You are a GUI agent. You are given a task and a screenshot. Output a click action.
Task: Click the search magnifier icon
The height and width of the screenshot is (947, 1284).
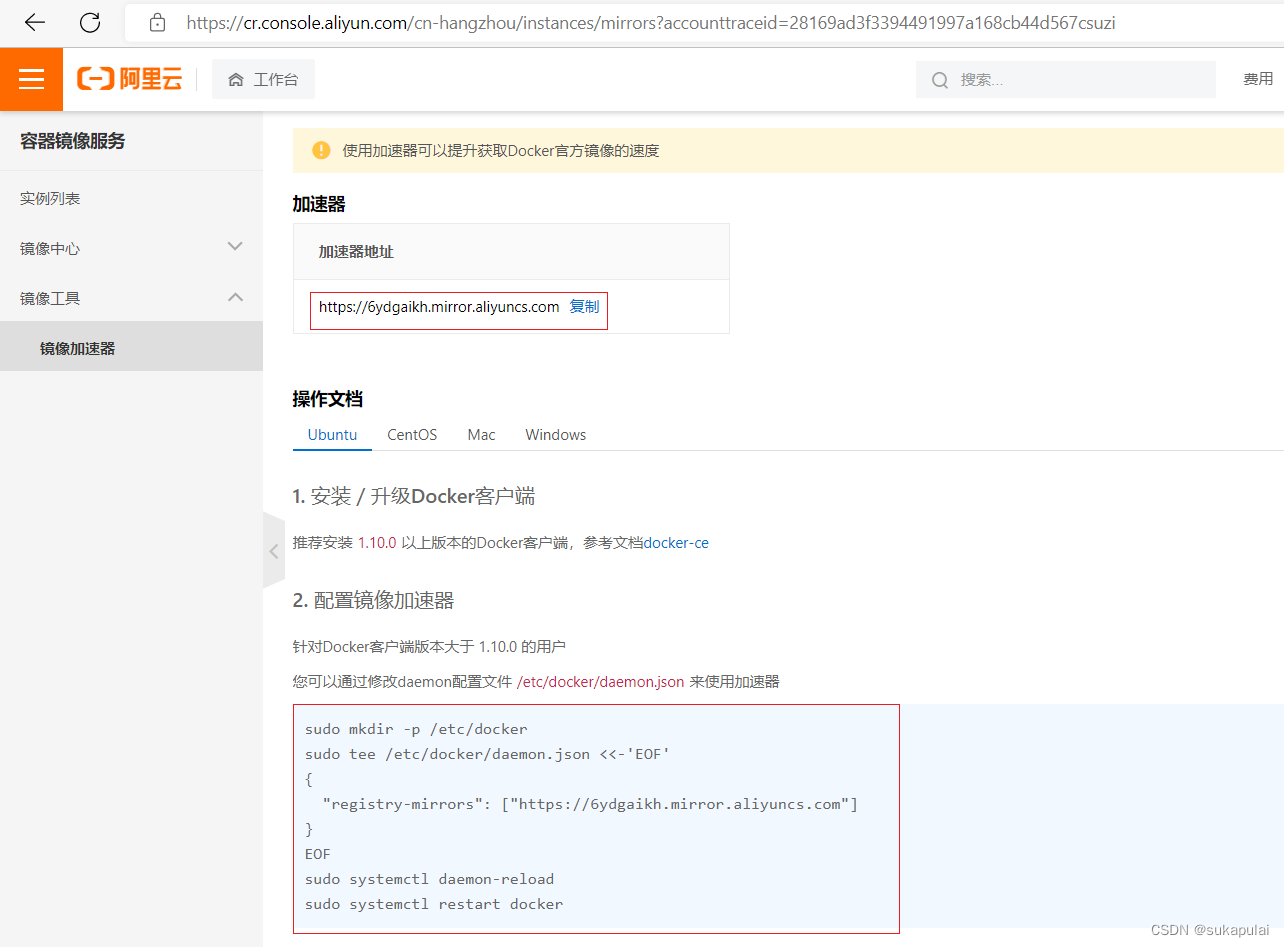point(940,80)
